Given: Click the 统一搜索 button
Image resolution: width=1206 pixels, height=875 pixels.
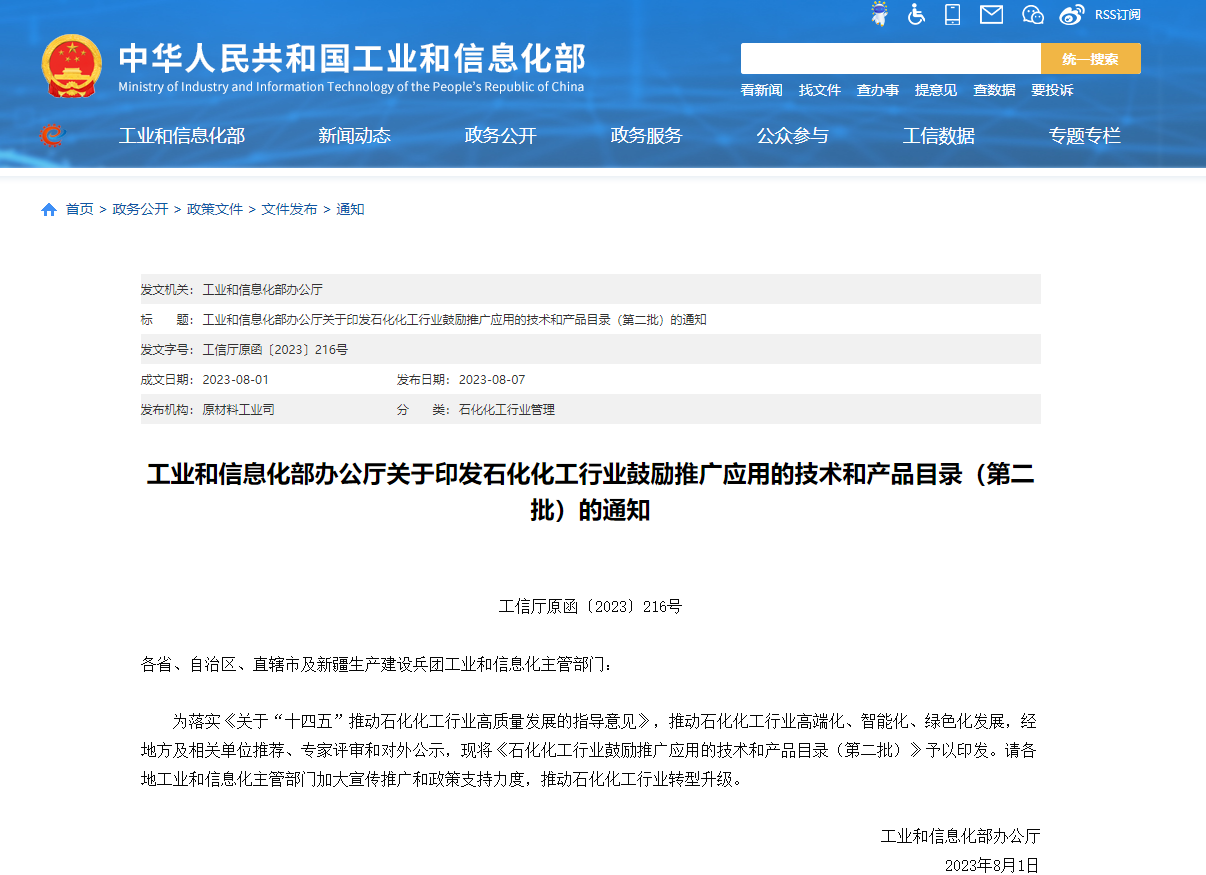Looking at the screenshot, I should (x=1090, y=59).
